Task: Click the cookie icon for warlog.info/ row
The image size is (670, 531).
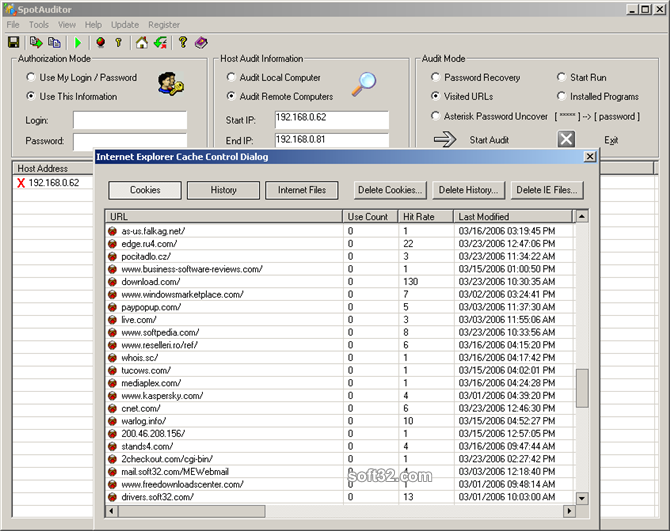Action: pyautogui.click(x=112, y=421)
